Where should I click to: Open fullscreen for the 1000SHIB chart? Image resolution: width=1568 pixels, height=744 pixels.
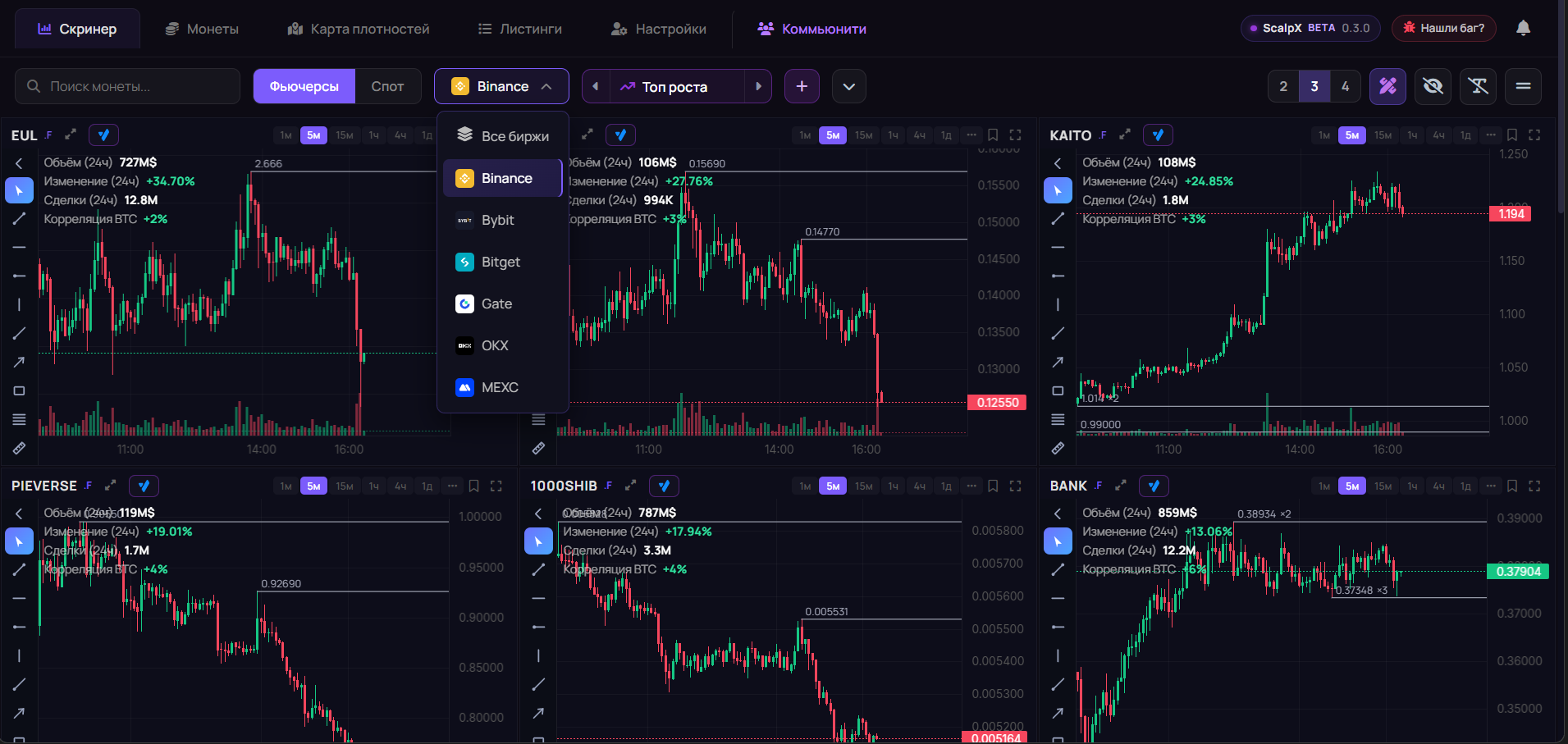click(1015, 486)
